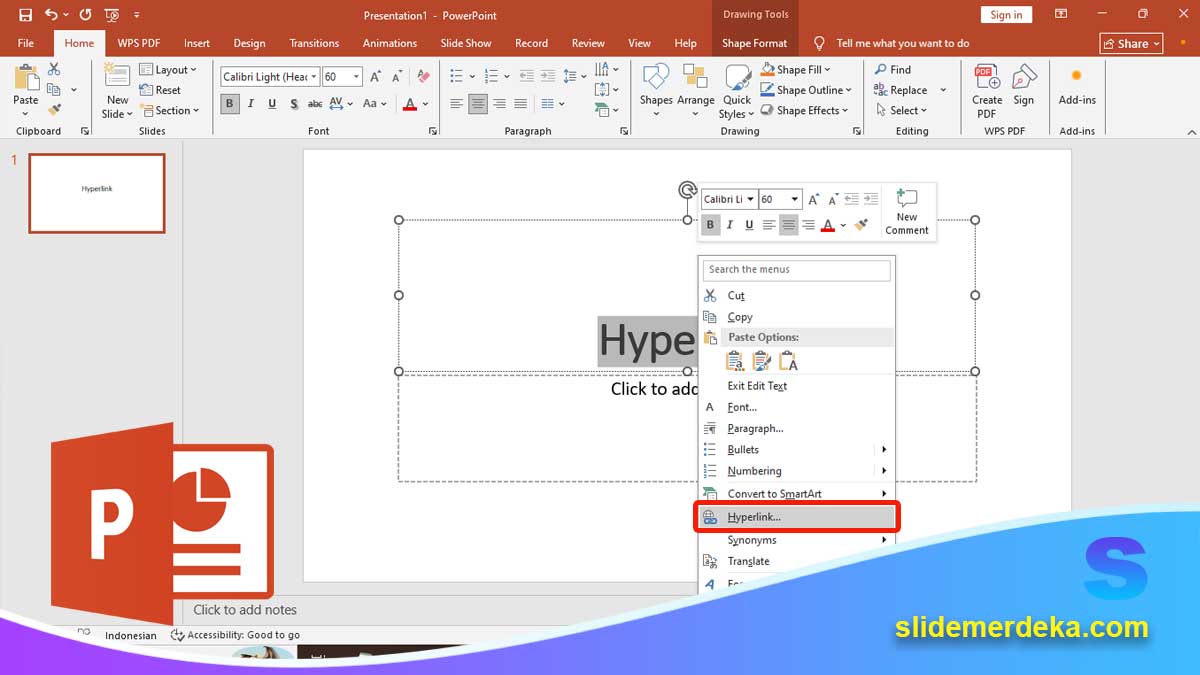Toggle Italic on mini toolbar

730,225
